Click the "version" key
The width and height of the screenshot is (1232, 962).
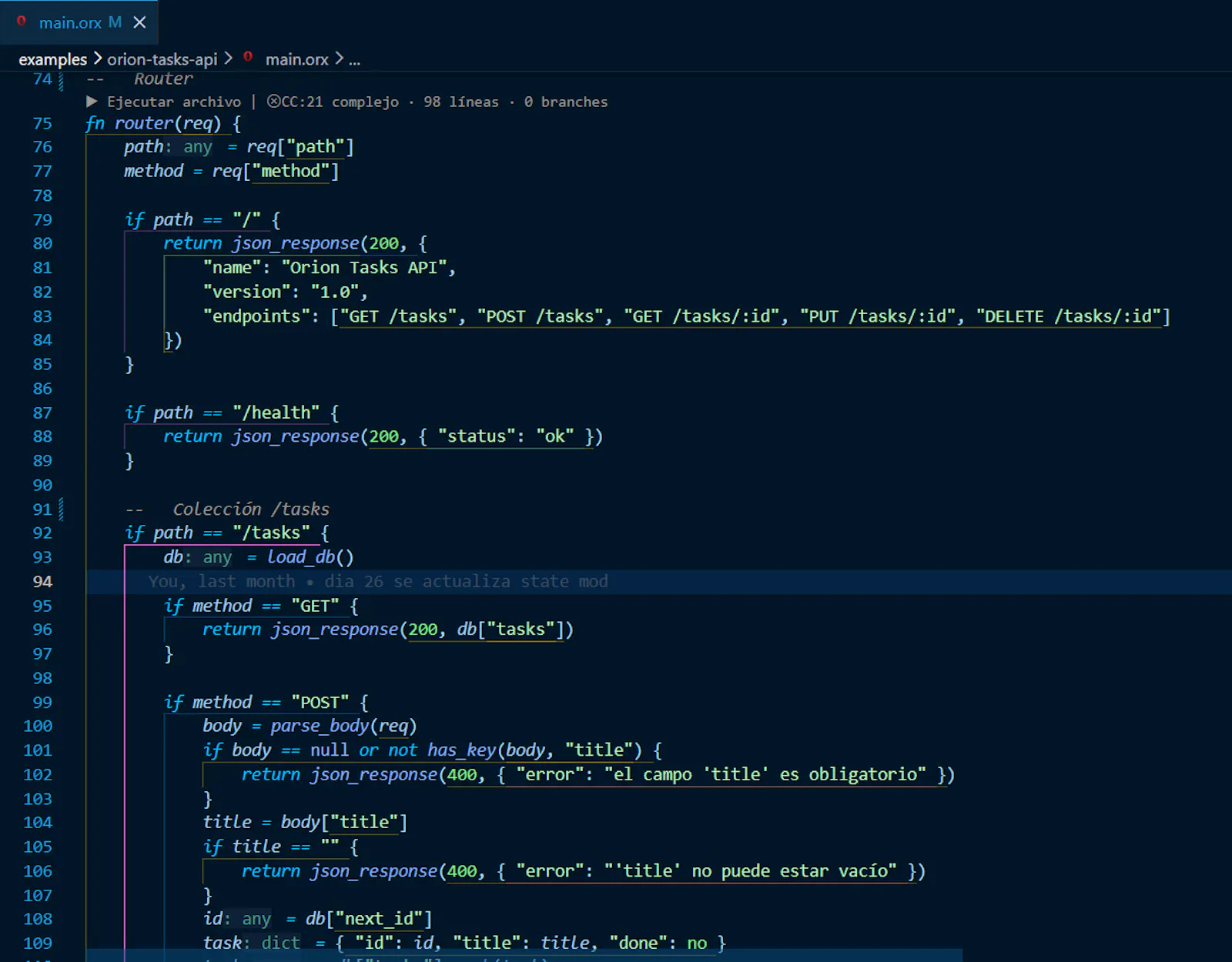click(x=246, y=292)
